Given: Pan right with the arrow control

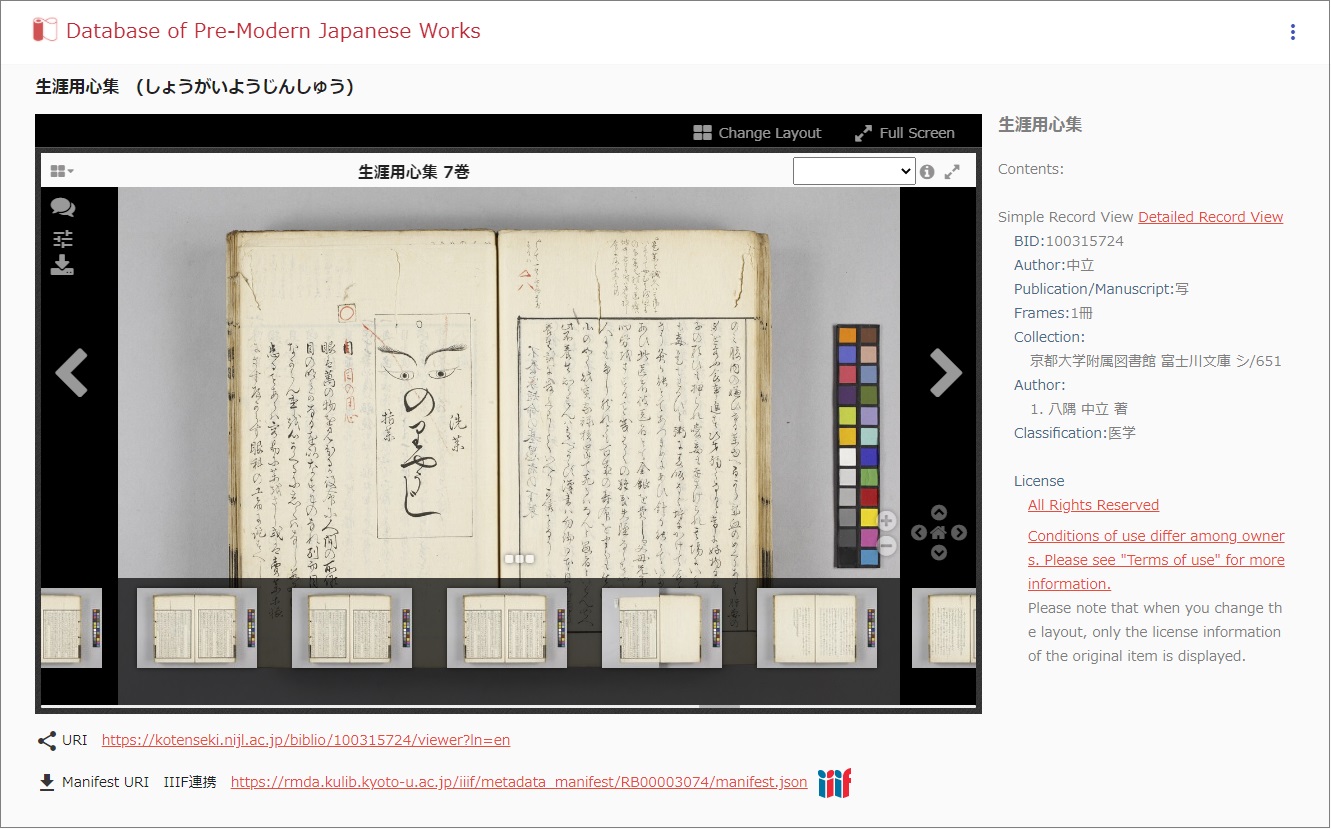Looking at the screenshot, I should click(x=959, y=533).
